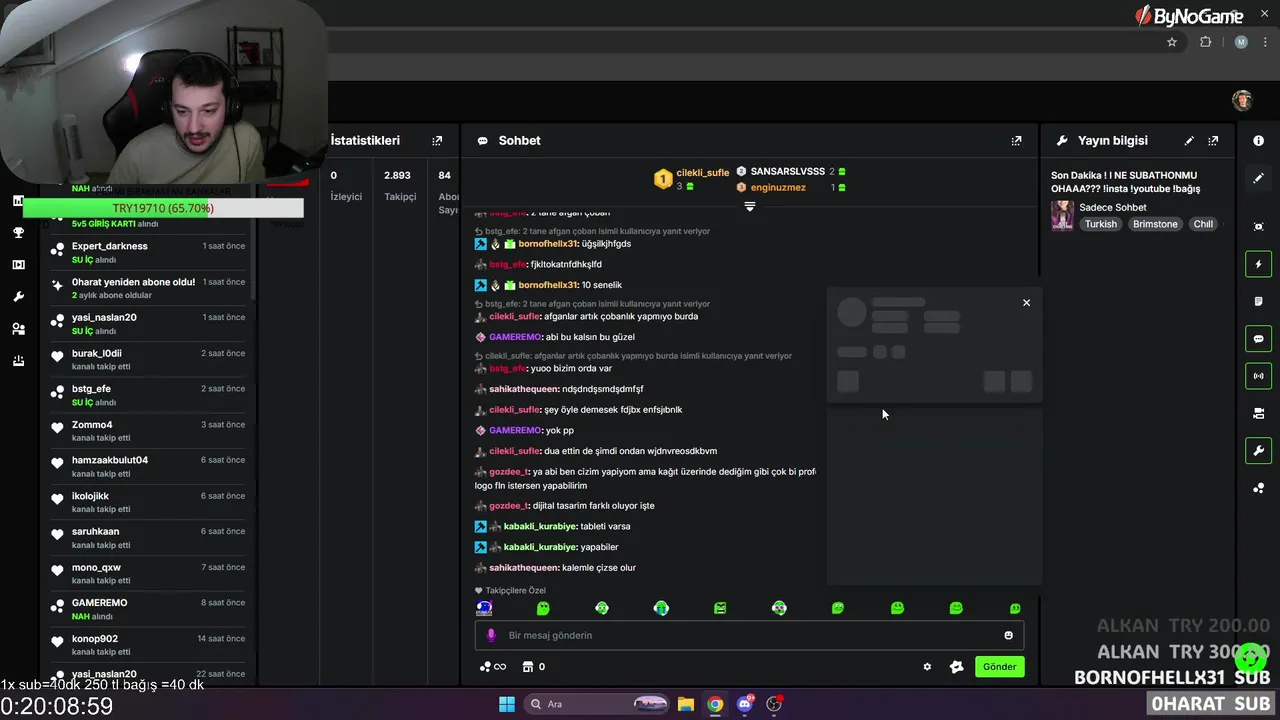Select mono_qxw follow activity row
The height and width of the screenshot is (720, 1280).
pos(148,574)
